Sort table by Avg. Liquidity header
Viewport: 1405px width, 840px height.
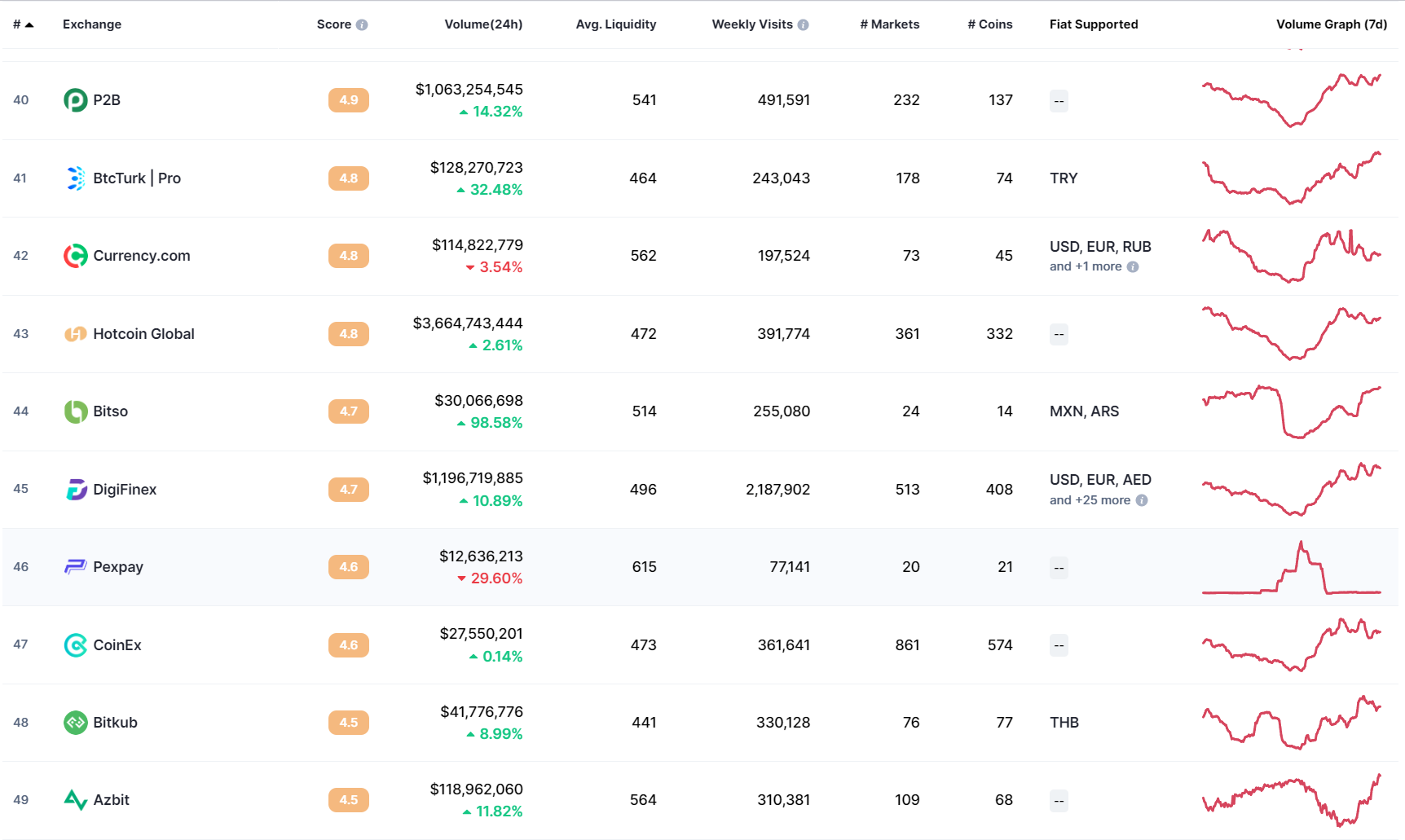(x=616, y=24)
